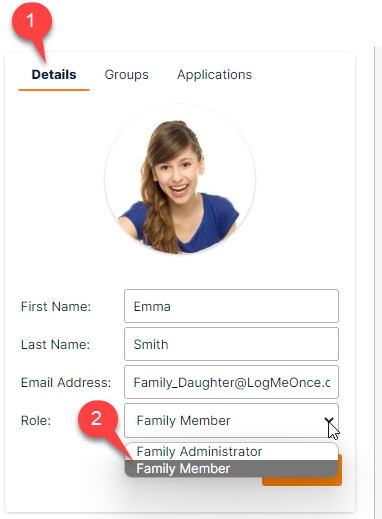Click the Email Address label
This screenshot has width=382, height=519.
[x=66, y=382]
